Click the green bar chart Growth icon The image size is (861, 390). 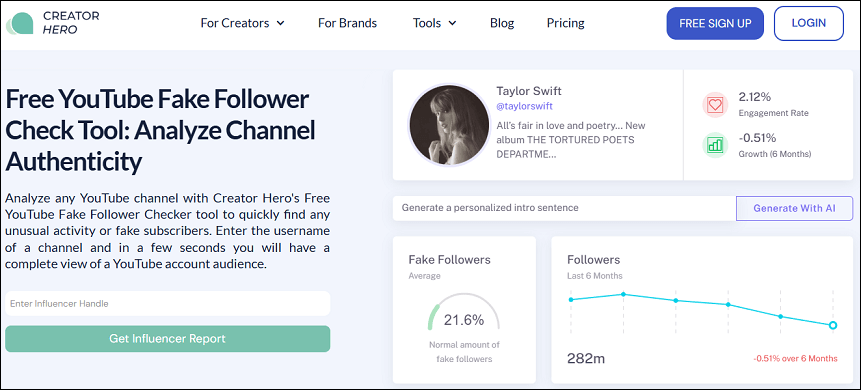[x=715, y=145]
